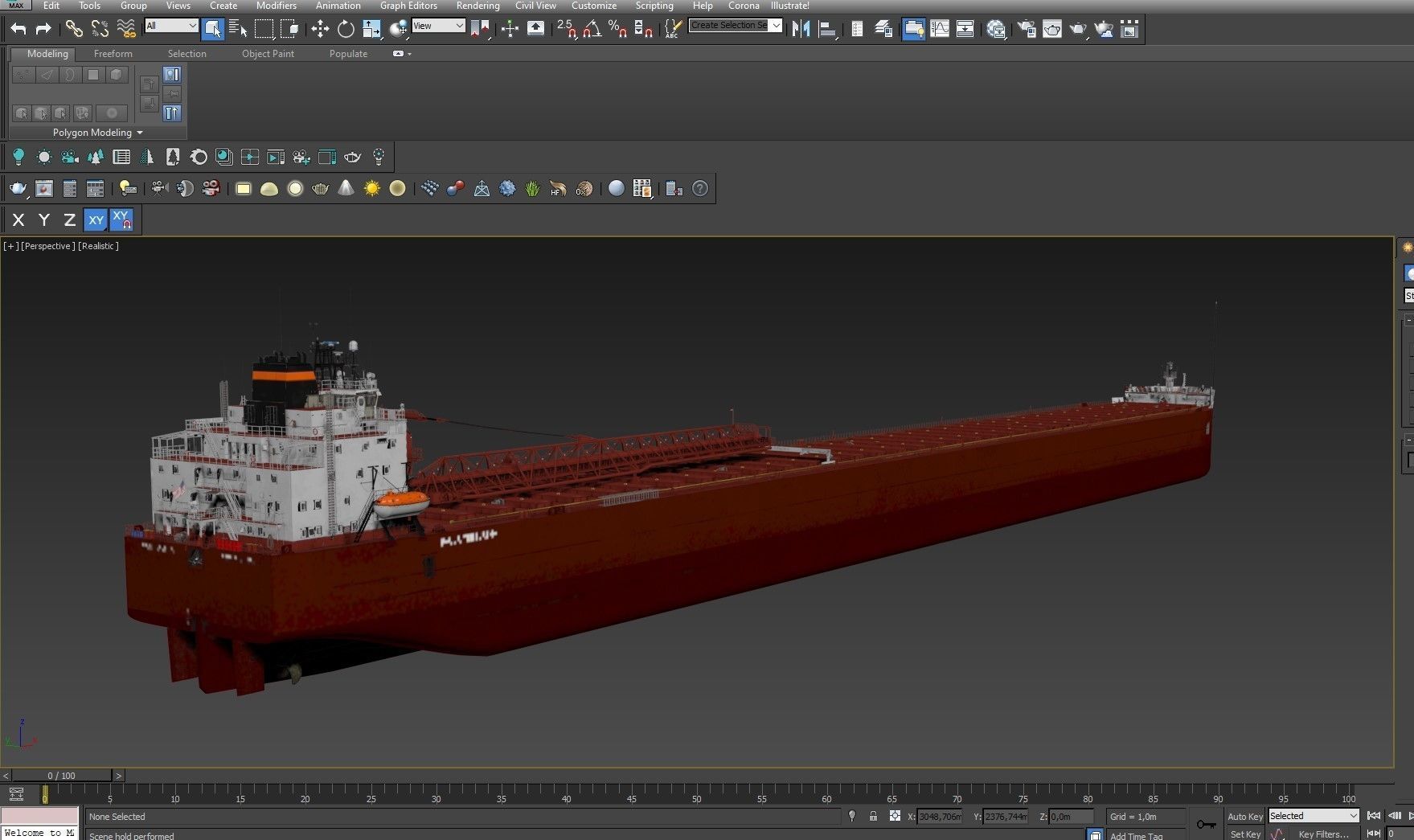
Task: Click the Unlink Selection broken chain icon
Action: tap(100, 29)
